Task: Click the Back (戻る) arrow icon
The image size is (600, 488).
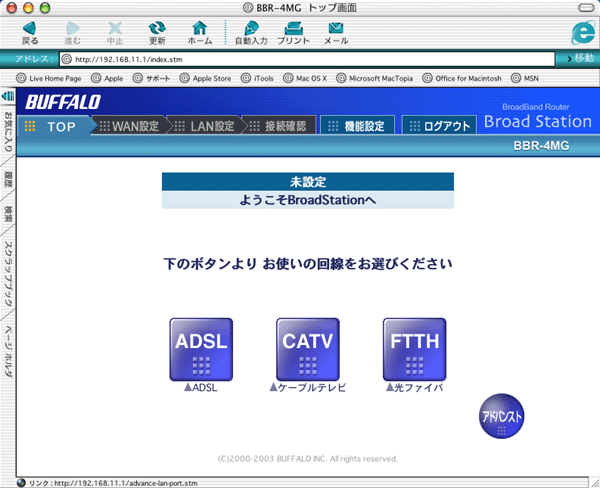Action: click(x=29, y=29)
